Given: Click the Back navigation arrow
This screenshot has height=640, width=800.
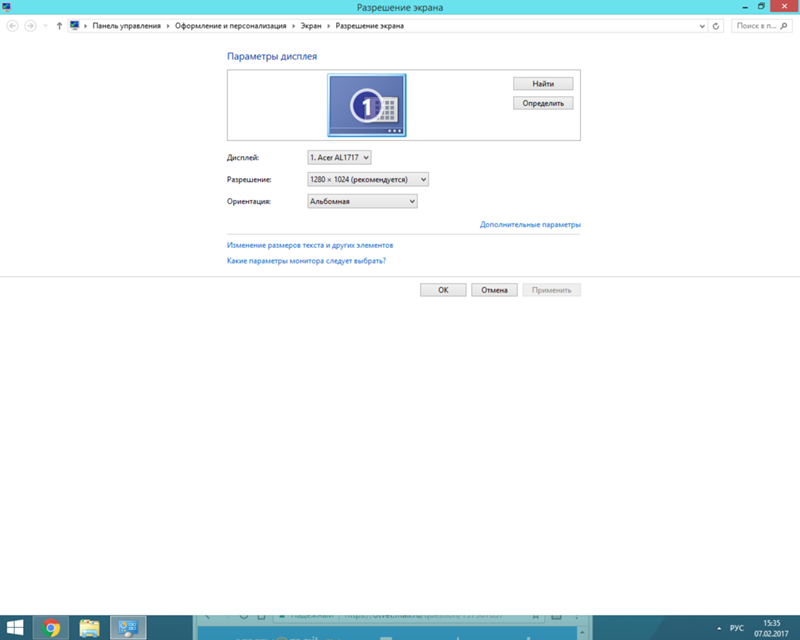Looking at the screenshot, I should (x=12, y=25).
